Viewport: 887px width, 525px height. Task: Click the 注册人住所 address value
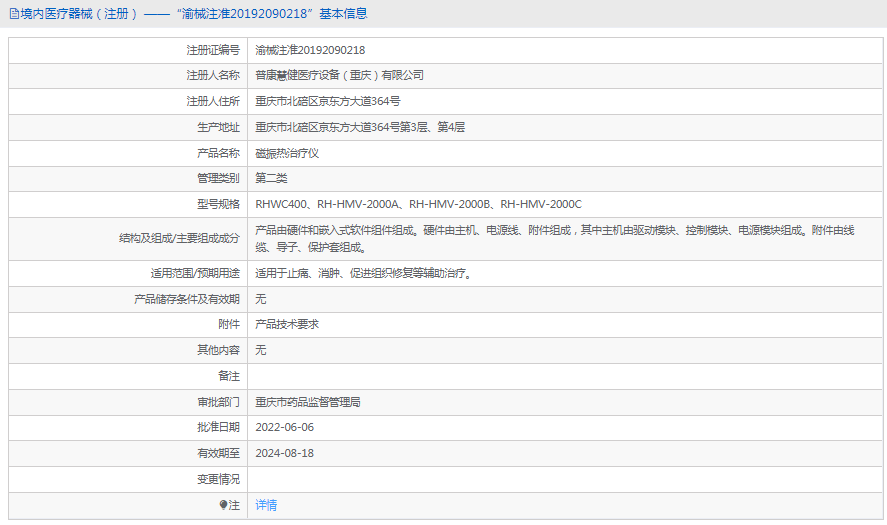[328, 101]
